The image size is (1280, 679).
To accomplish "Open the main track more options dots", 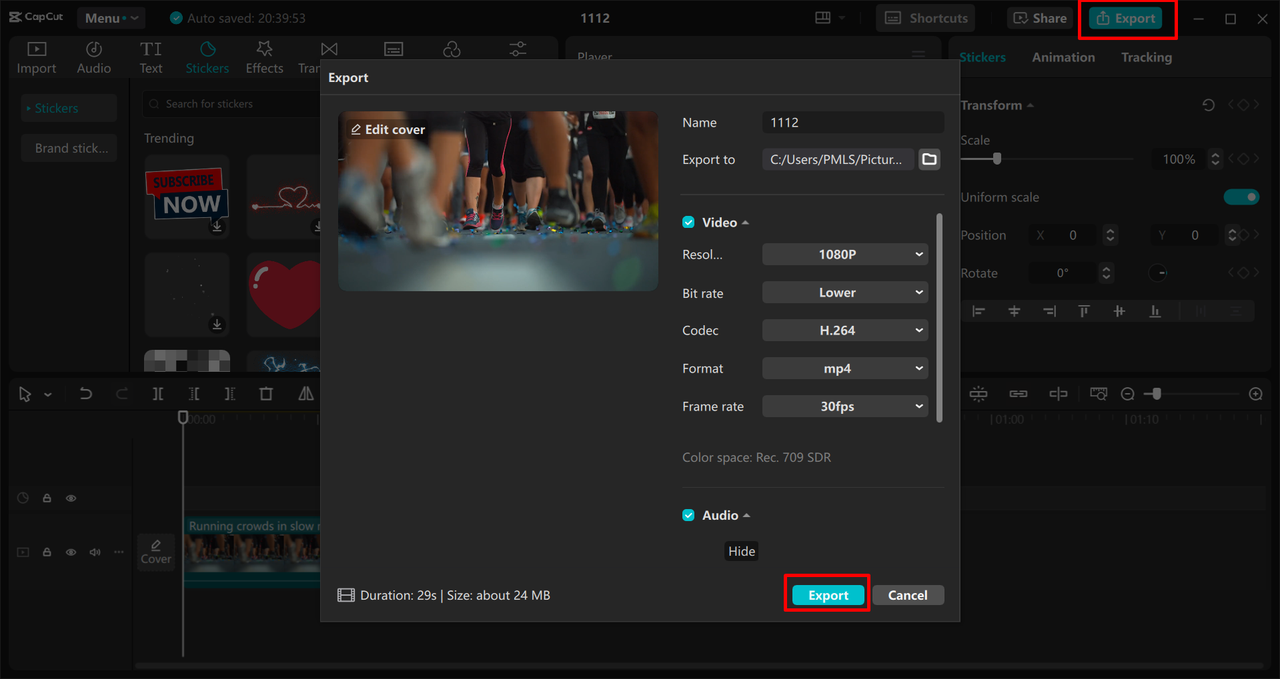I will point(119,552).
